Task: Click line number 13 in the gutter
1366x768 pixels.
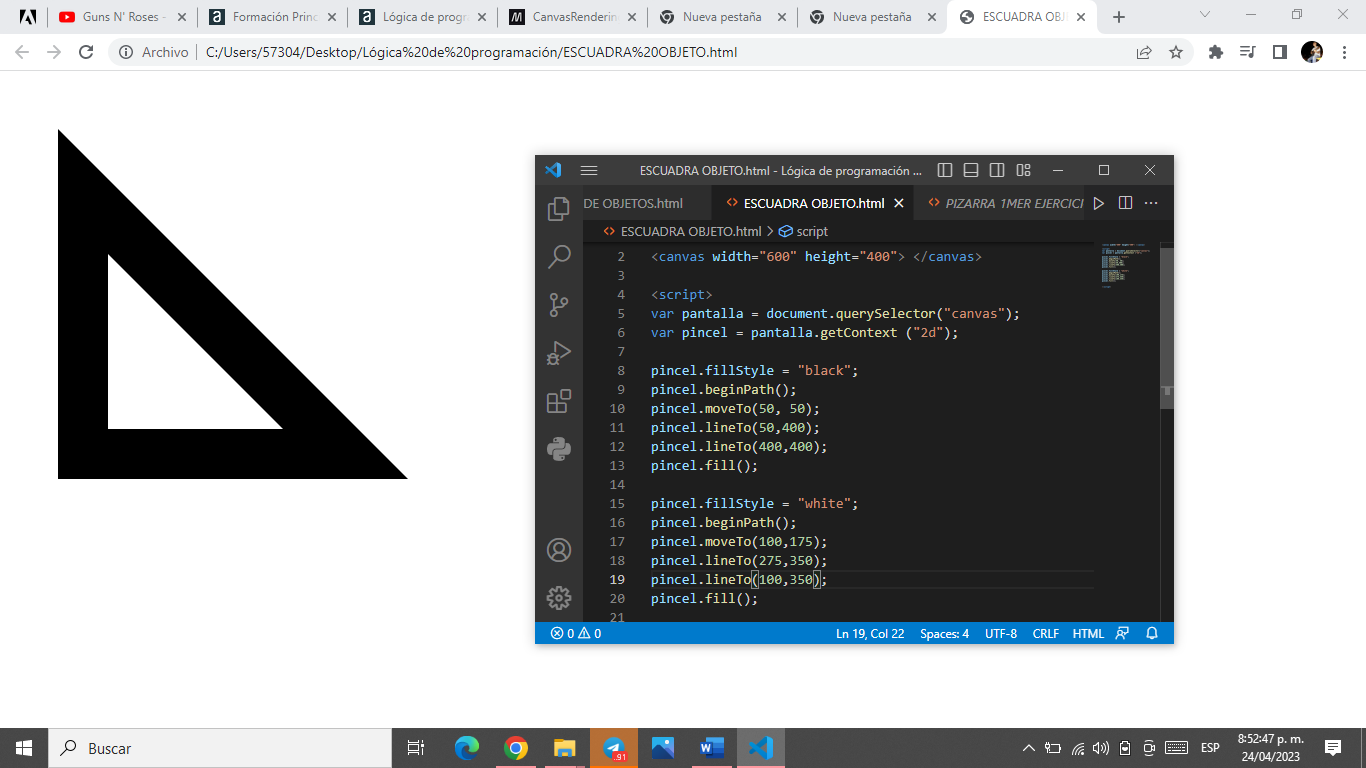Action: tap(618, 465)
